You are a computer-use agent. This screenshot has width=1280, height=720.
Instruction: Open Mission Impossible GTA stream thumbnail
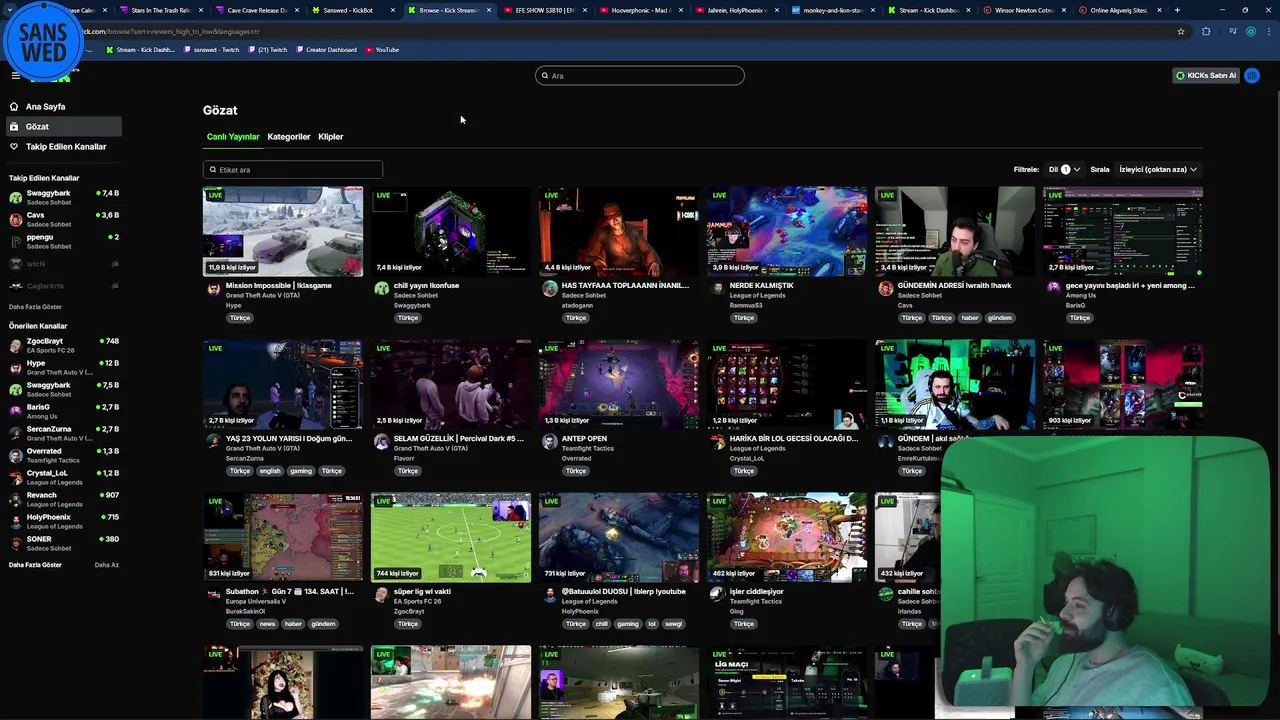[283, 231]
